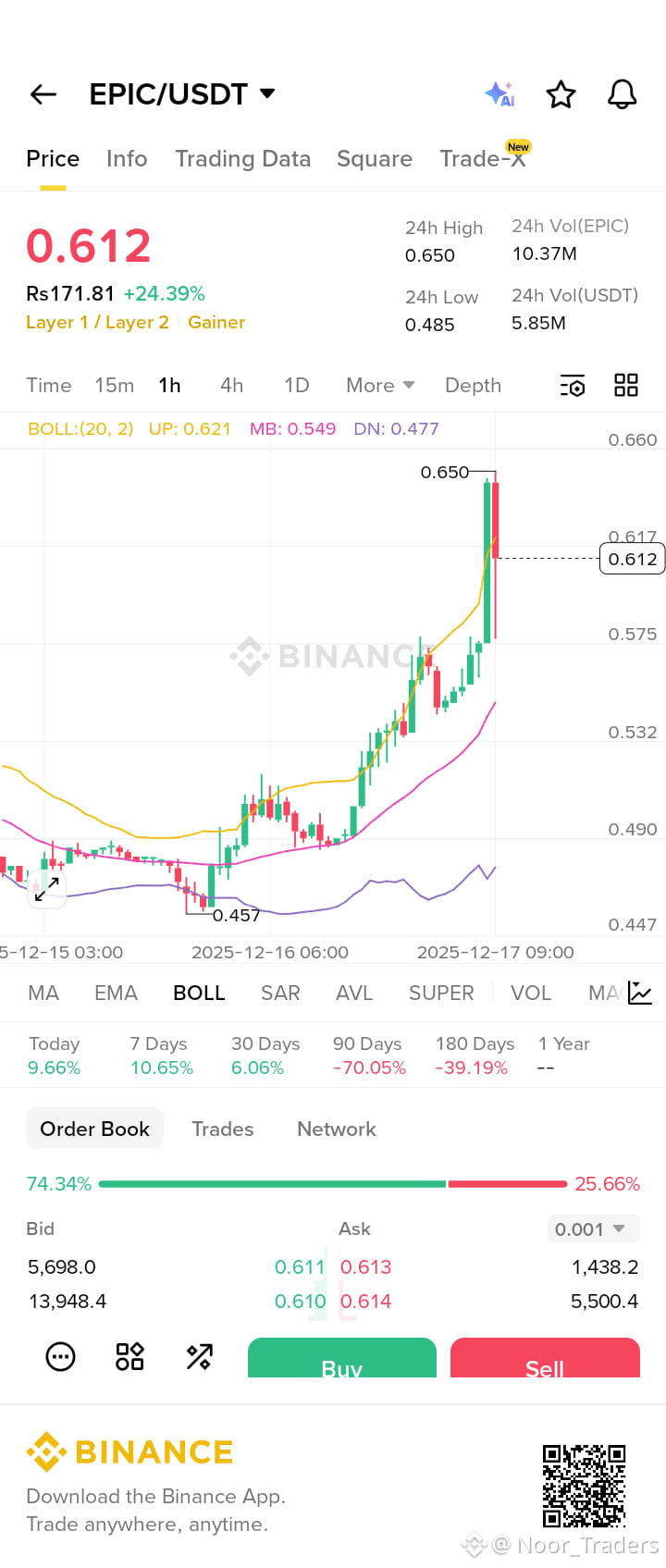Tap the 30 Days 6.06% performance
Viewport: 666px width, 1568px height.
[x=265, y=1056]
